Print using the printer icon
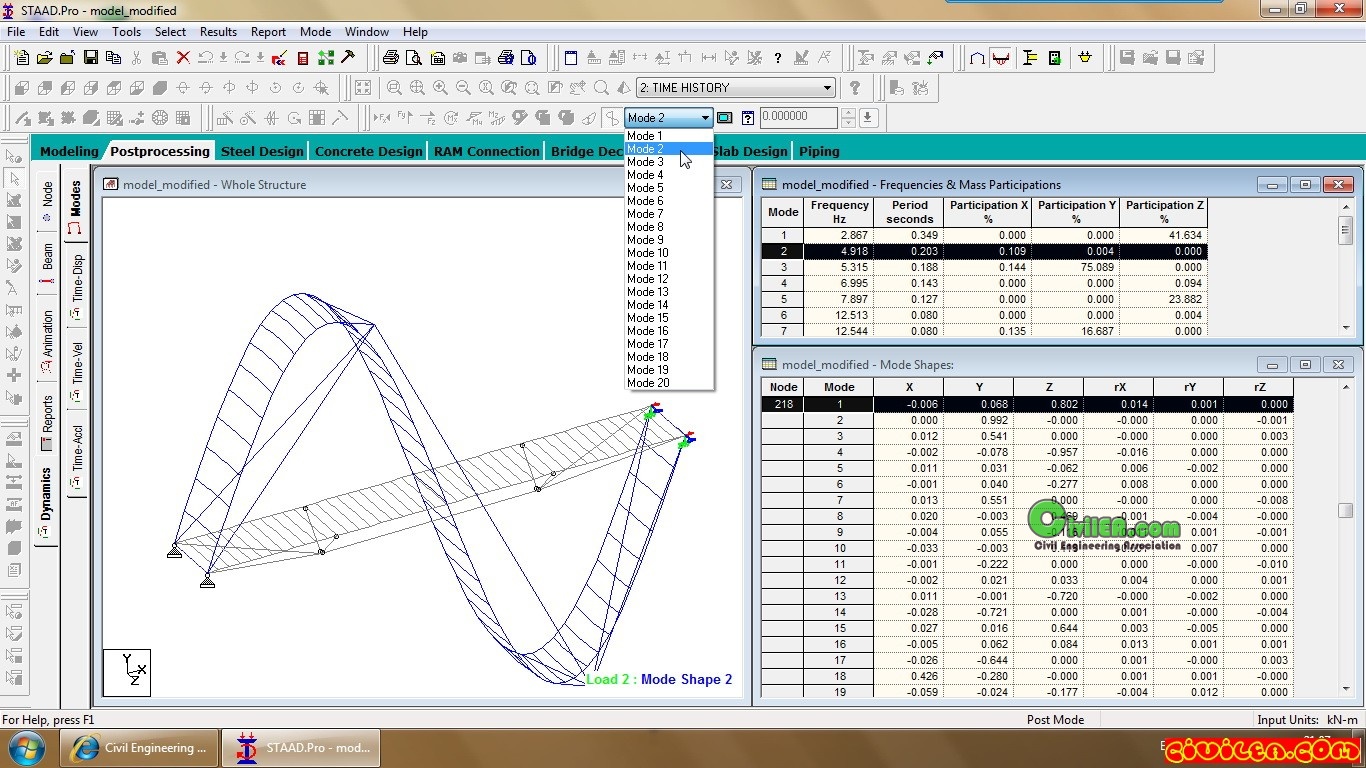 tap(391, 58)
